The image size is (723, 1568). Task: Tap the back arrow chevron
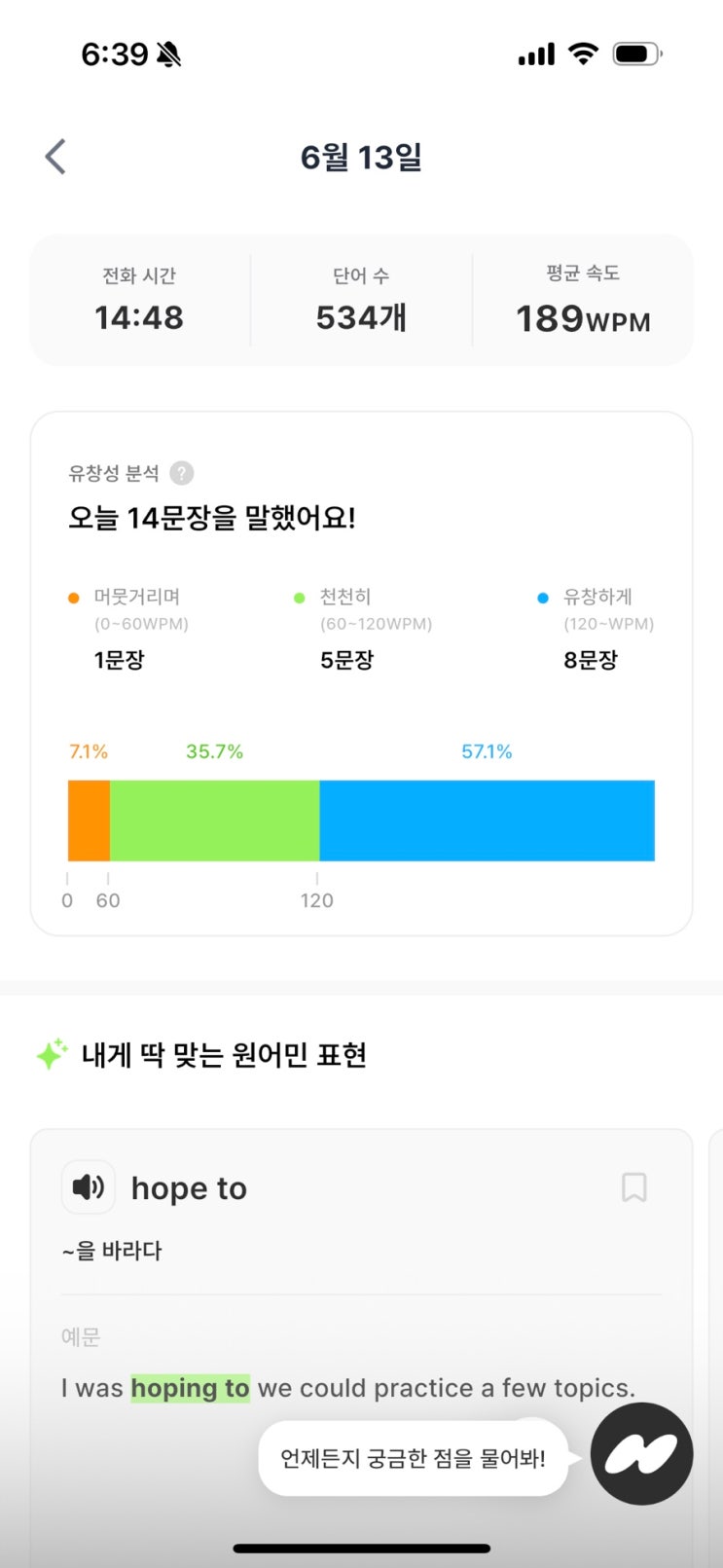pos(55,157)
